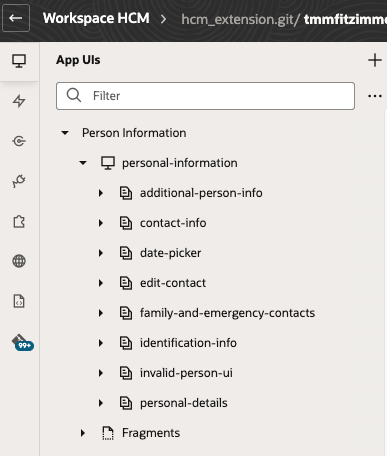This screenshot has width=387, height=456.
Task: Open the Components puzzle piece tab
Action: click(x=19, y=221)
